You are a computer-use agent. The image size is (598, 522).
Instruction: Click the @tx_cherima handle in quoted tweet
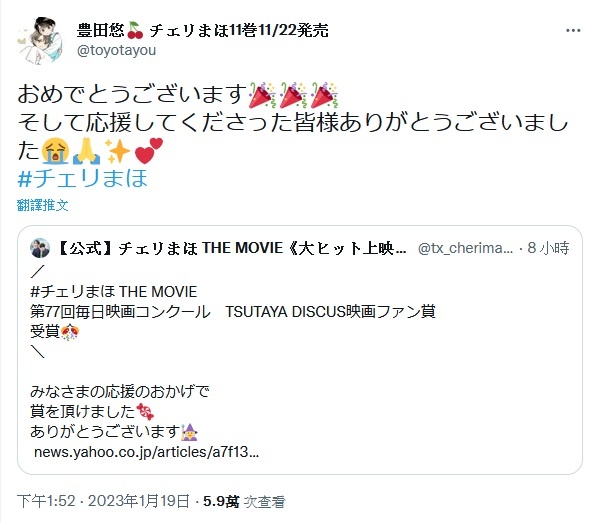[x=465, y=248]
